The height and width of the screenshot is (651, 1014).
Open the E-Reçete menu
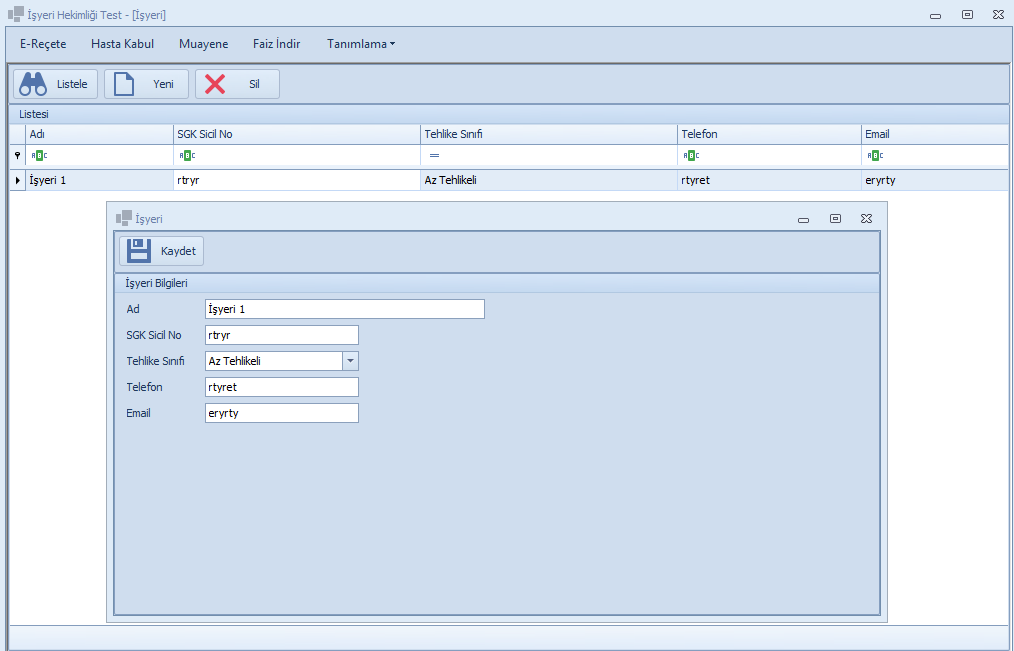click(43, 44)
